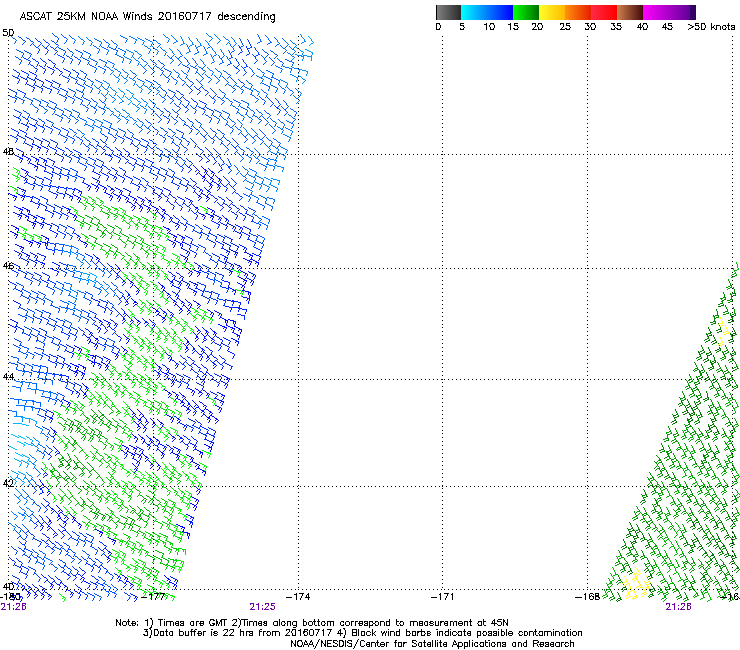
Task: Click the latitude label 42
Action: (8, 482)
